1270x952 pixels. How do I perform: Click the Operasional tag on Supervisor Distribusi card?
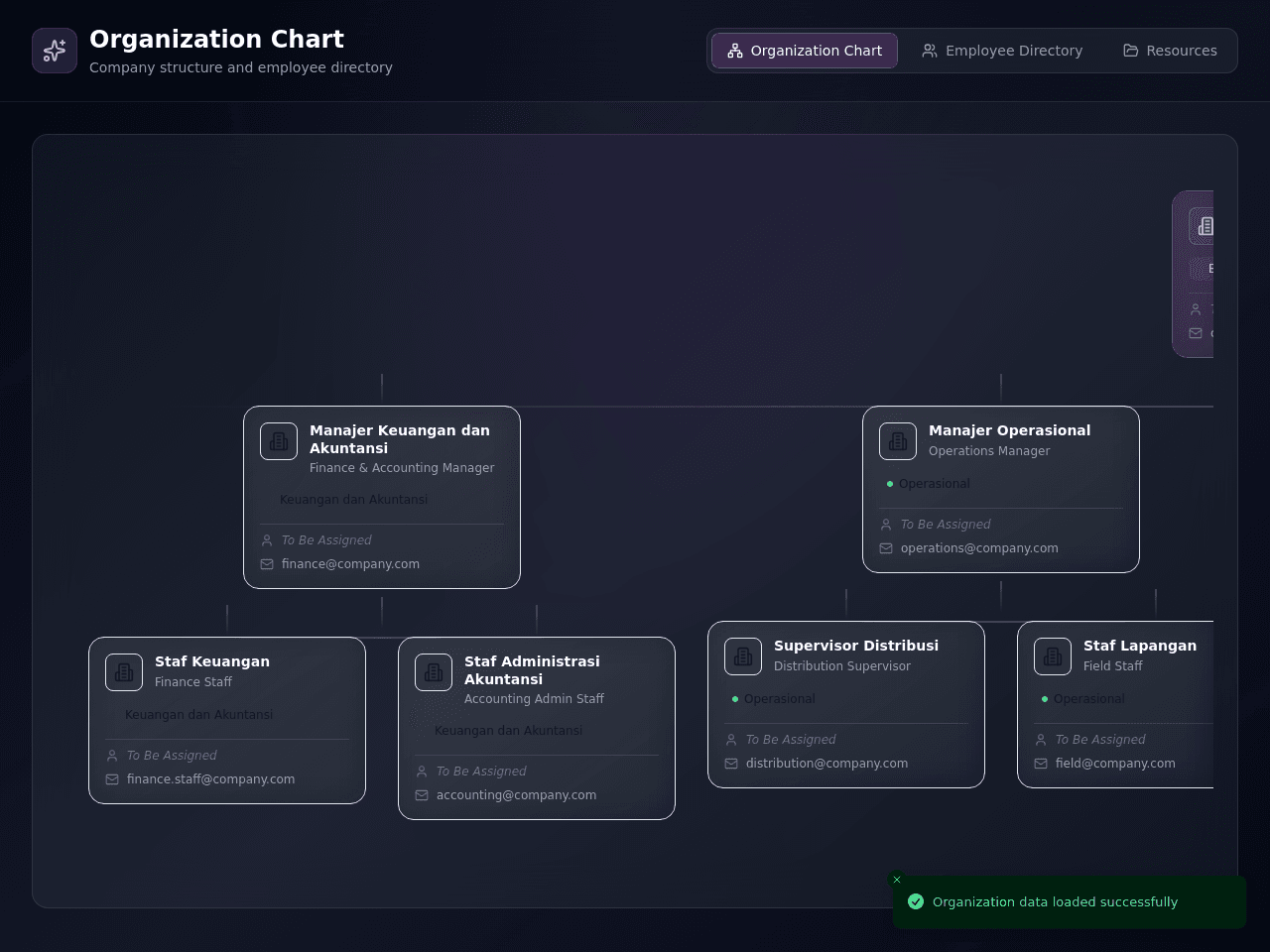point(774,699)
